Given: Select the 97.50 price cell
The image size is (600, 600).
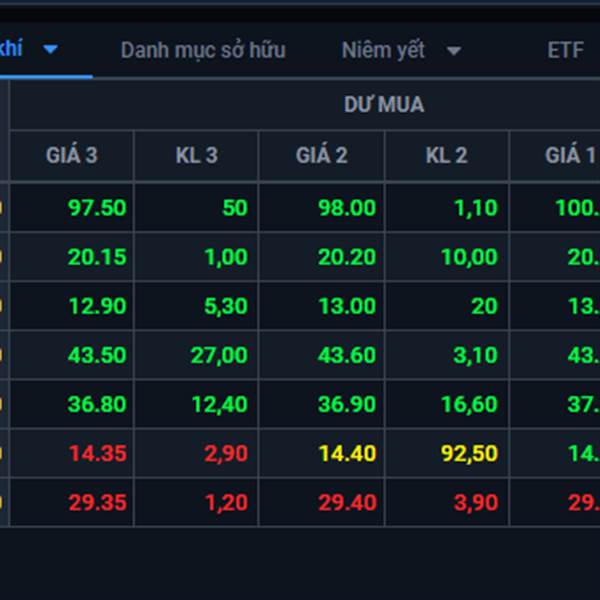Looking at the screenshot, I should pos(72,207).
